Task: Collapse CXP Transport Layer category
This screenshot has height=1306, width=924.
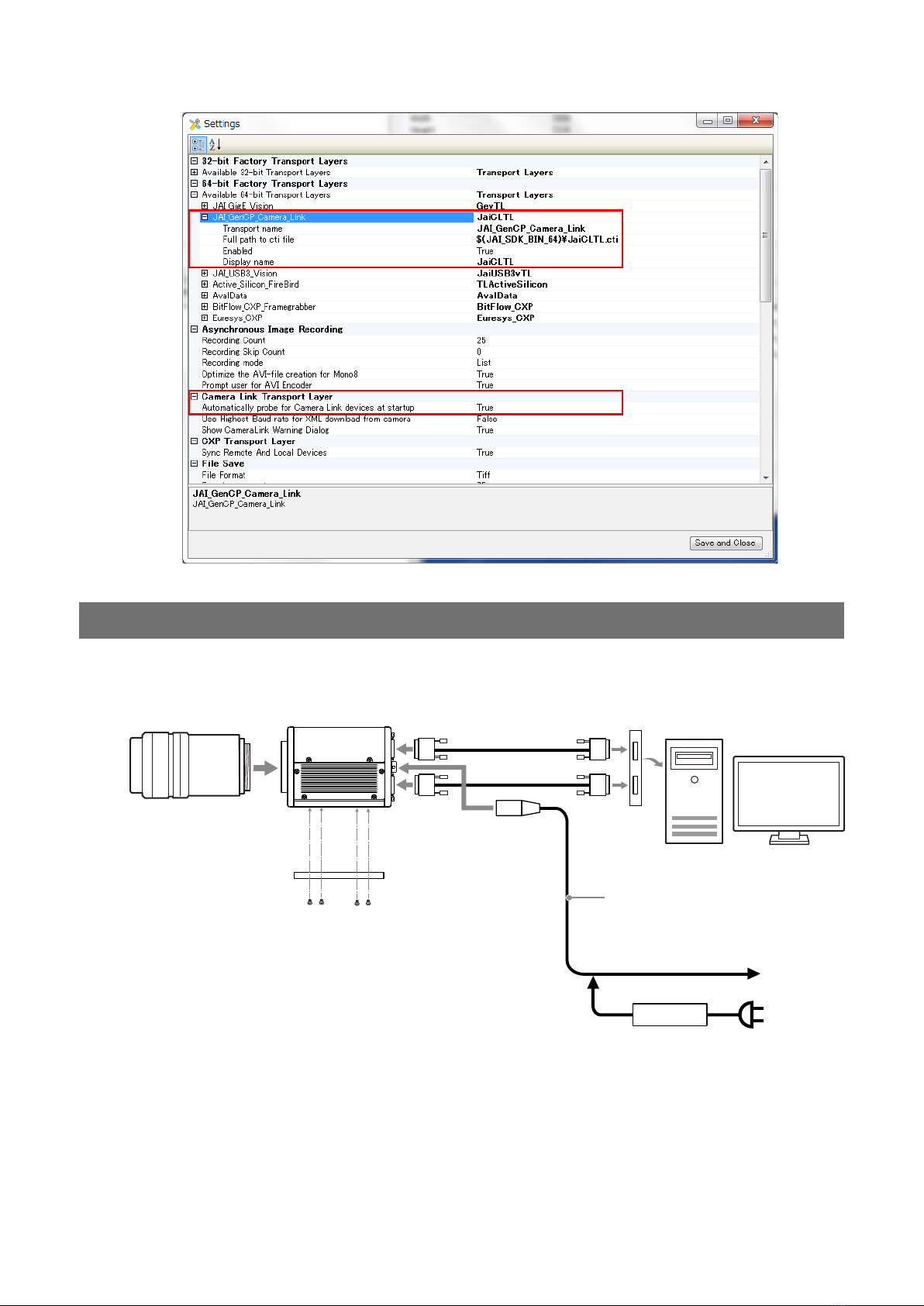Action: [195, 441]
